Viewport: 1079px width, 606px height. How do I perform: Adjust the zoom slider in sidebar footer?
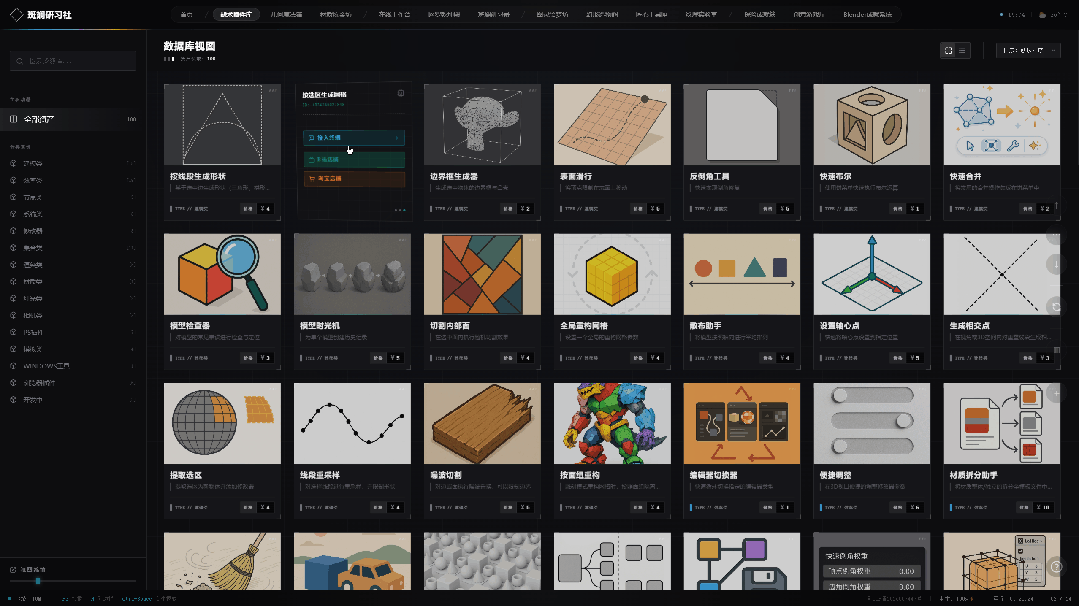click(x=73, y=581)
